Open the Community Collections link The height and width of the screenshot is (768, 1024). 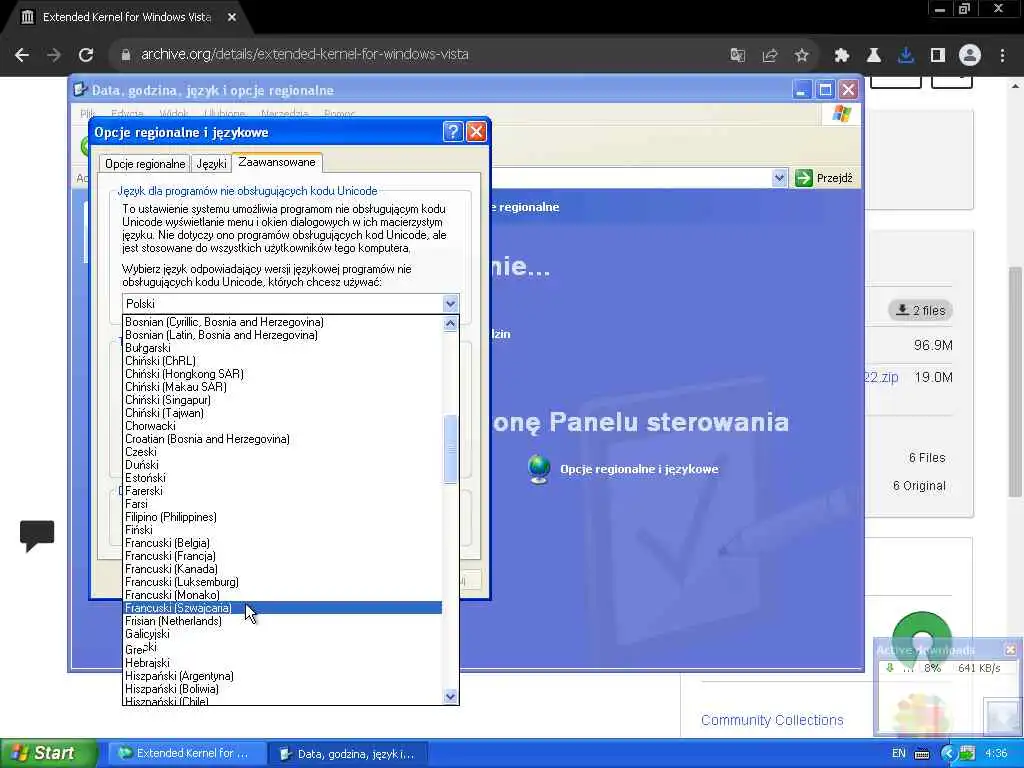click(772, 720)
